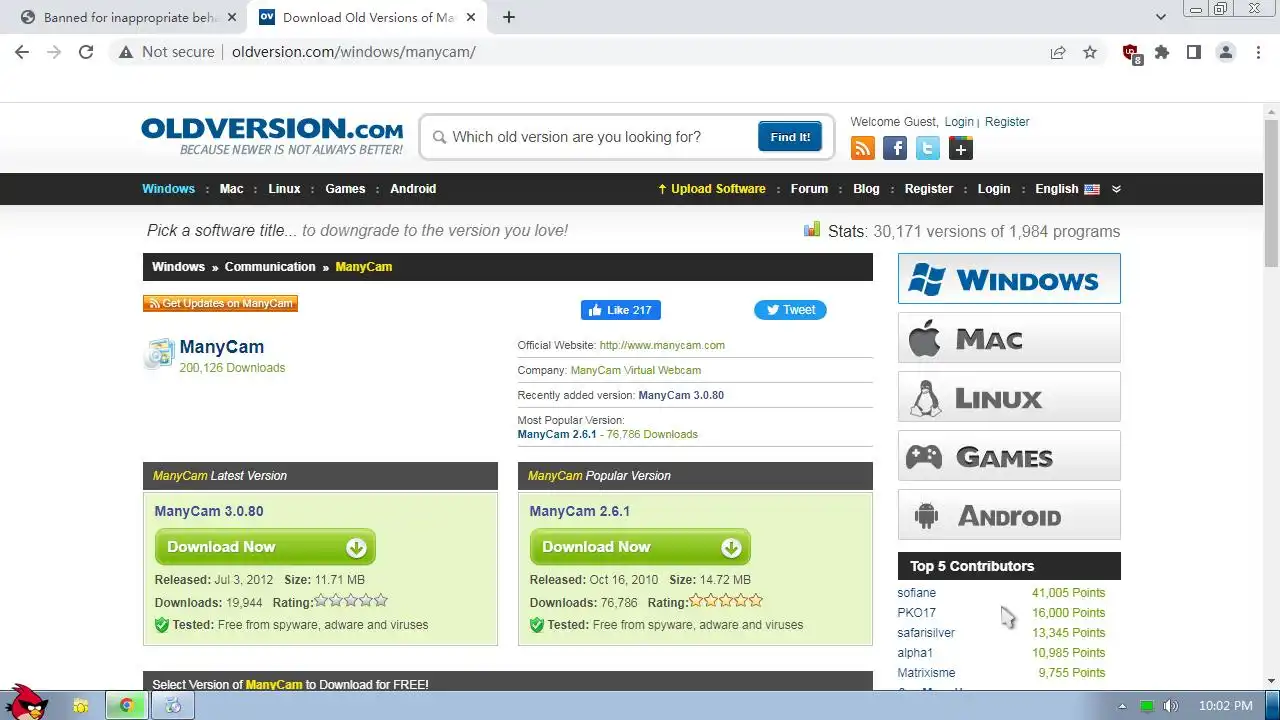
Task: Click the Find It! search button
Action: (x=790, y=137)
